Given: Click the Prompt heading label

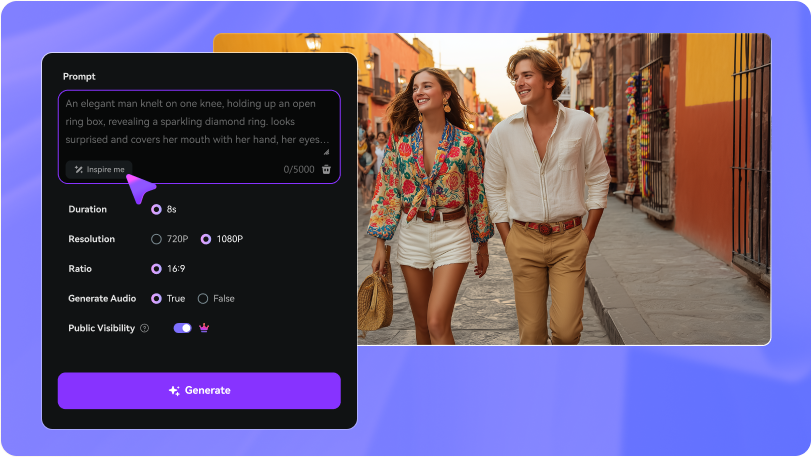Looking at the screenshot, I should (79, 77).
